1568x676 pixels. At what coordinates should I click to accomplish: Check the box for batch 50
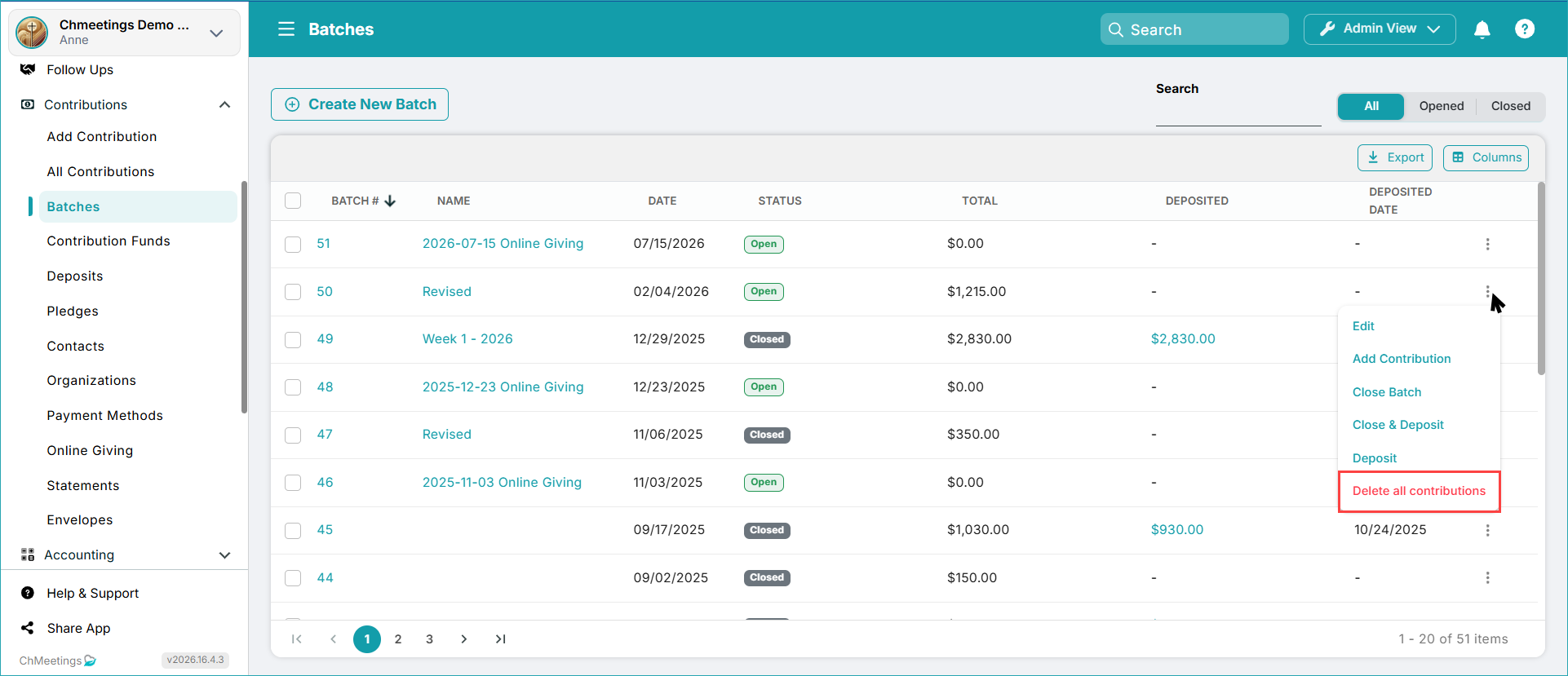(x=293, y=292)
